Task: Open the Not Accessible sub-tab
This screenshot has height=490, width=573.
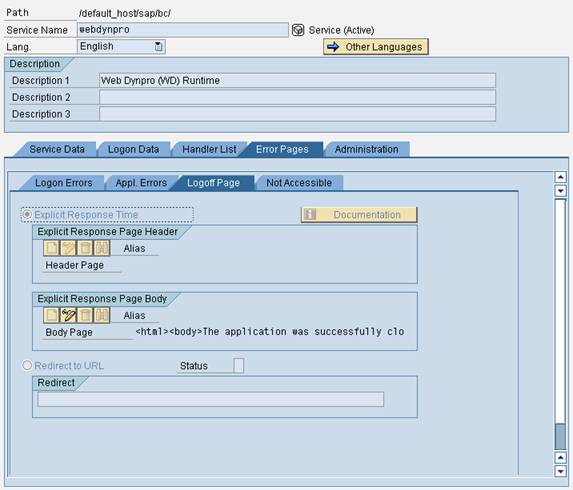Action: [299, 183]
